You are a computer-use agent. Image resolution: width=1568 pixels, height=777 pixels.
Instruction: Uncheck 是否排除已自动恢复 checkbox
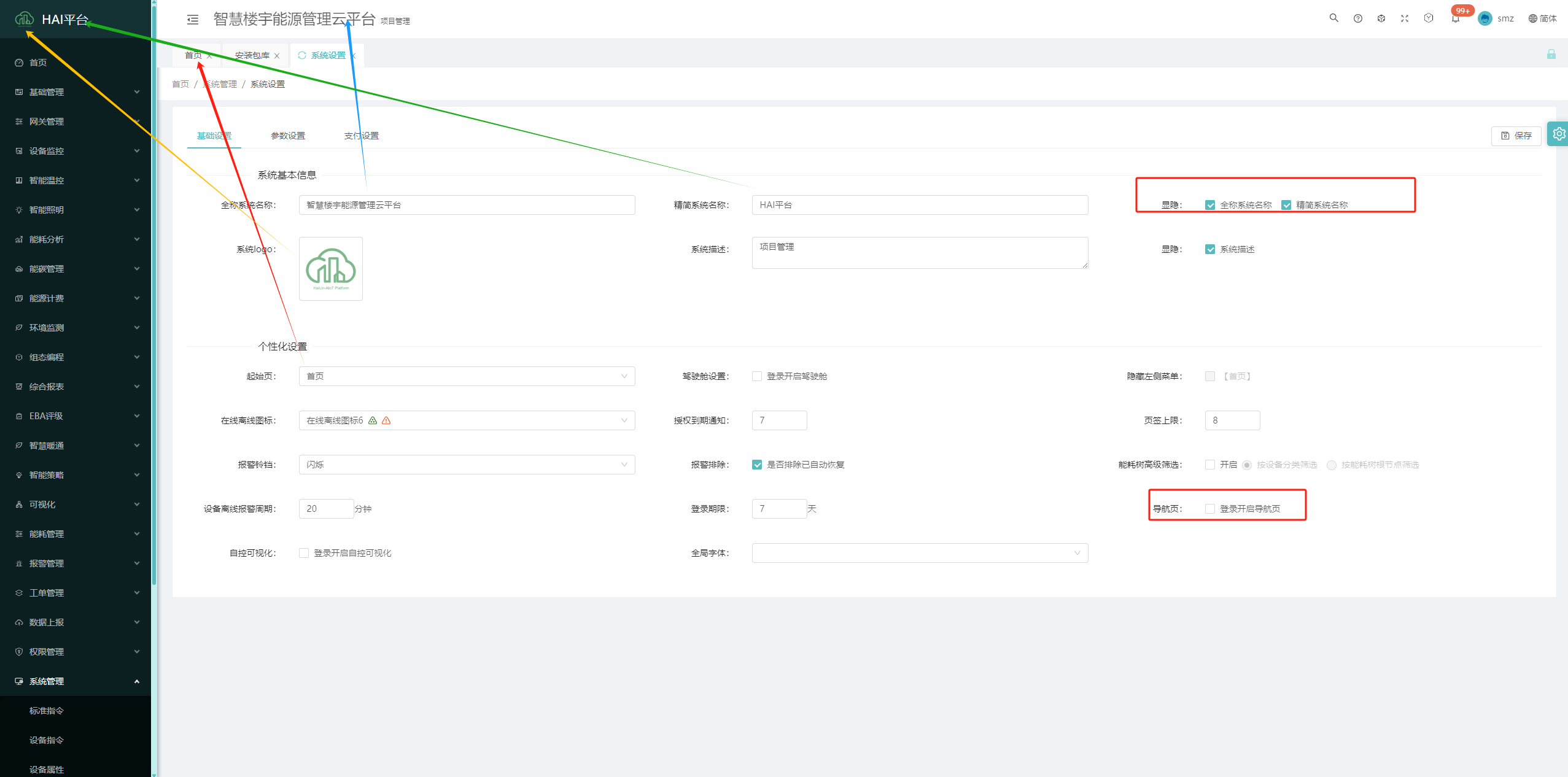tap(757, 465)
